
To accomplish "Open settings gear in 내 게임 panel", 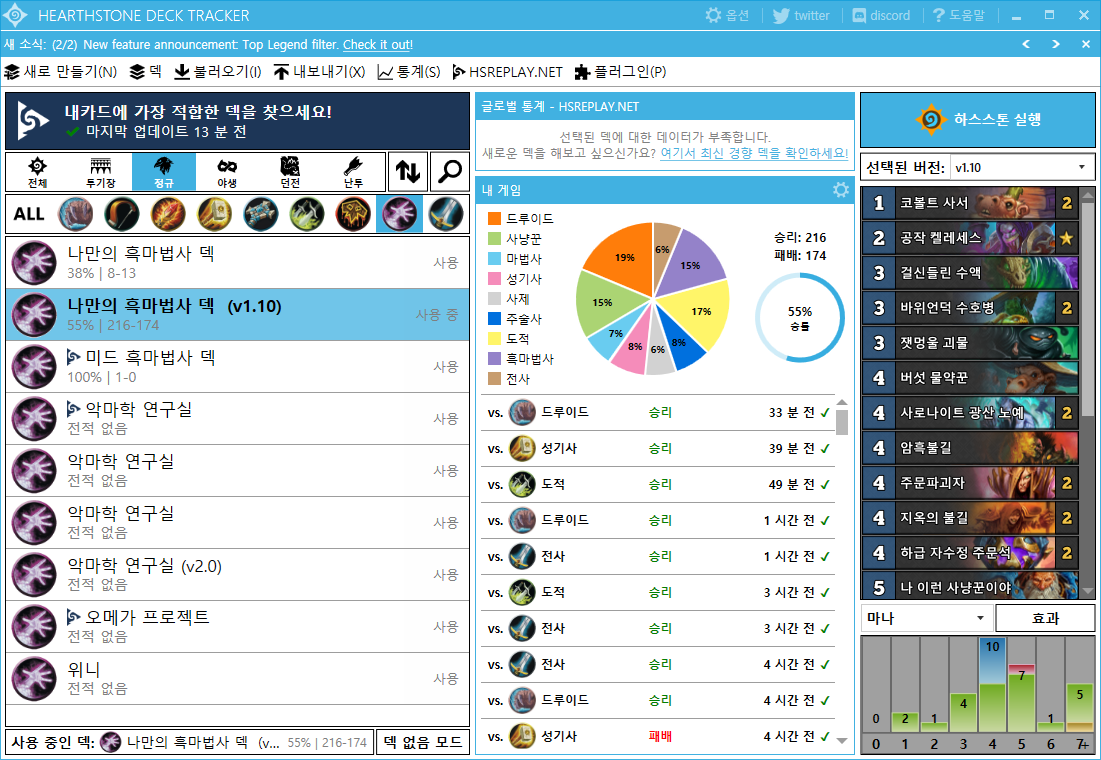I will coord(840,190).
